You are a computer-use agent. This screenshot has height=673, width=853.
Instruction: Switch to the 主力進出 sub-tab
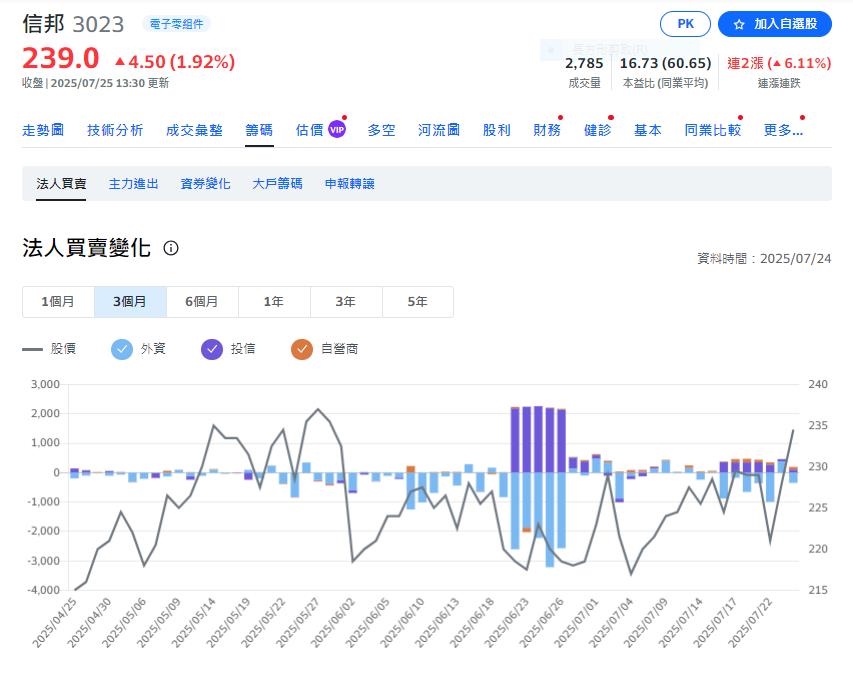tap(133, 184)
